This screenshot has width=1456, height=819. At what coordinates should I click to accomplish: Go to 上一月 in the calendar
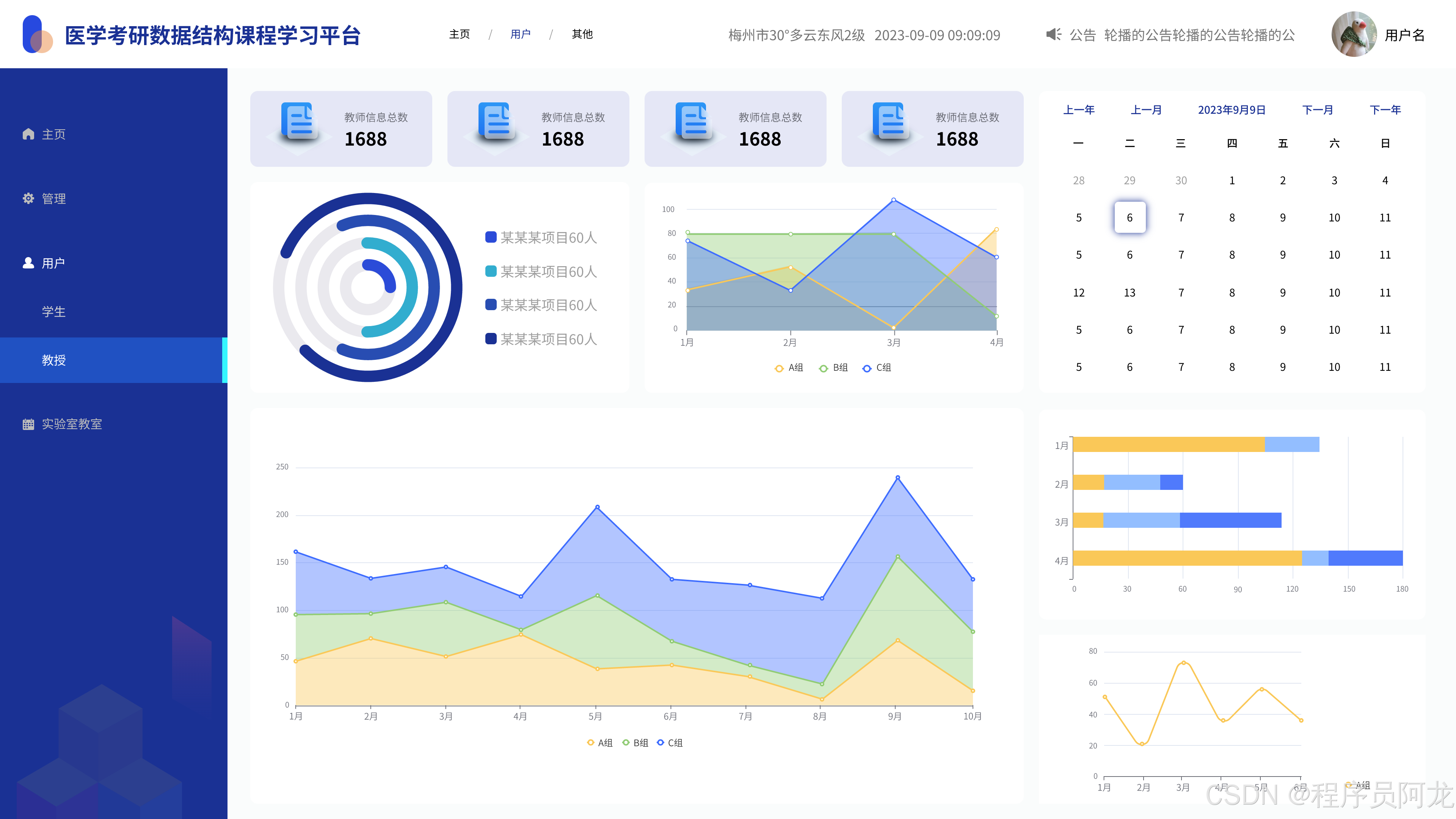coord(1146,110)
